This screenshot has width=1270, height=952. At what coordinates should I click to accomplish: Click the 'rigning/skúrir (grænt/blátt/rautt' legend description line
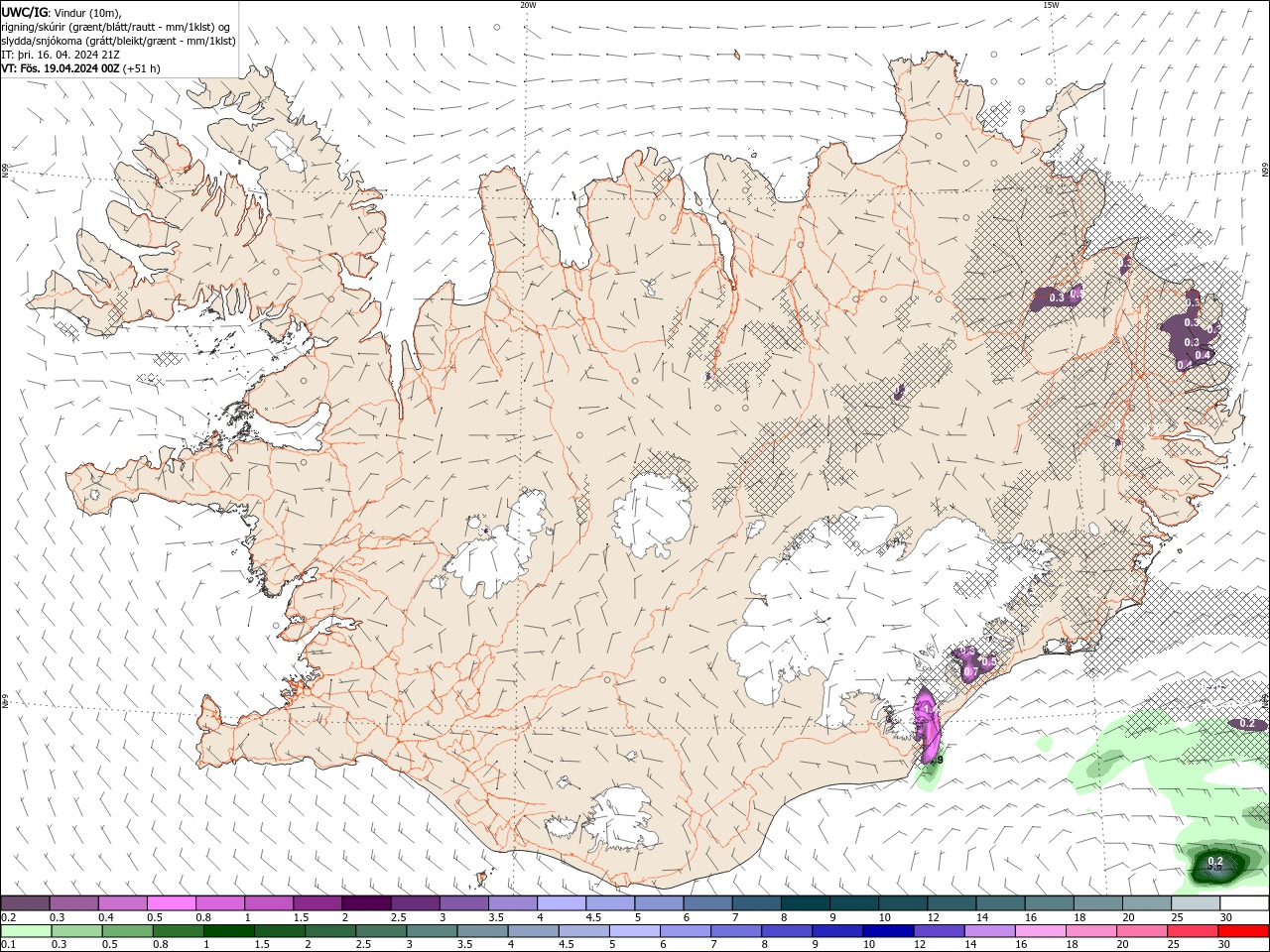tap(115, 26)
